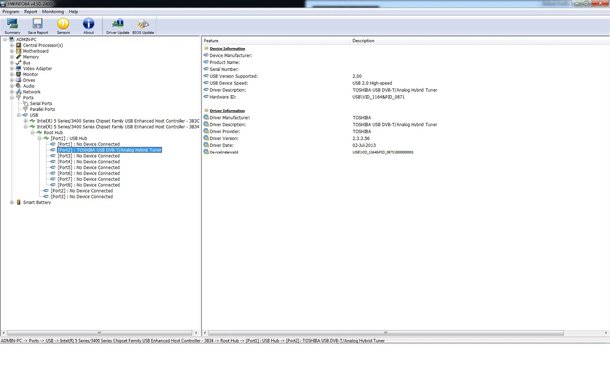610x384 pixels.
Task: Expand the Network tree node
Action: pos(12,92)
